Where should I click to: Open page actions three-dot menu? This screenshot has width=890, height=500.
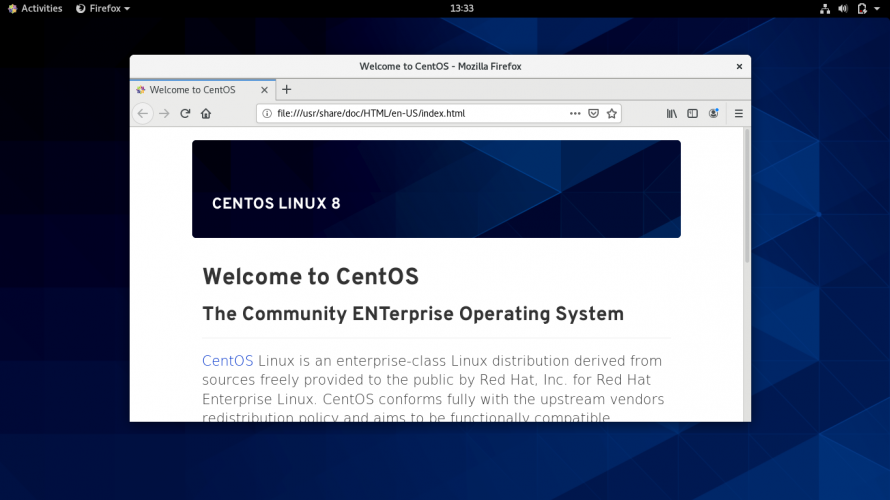point(575,114)
